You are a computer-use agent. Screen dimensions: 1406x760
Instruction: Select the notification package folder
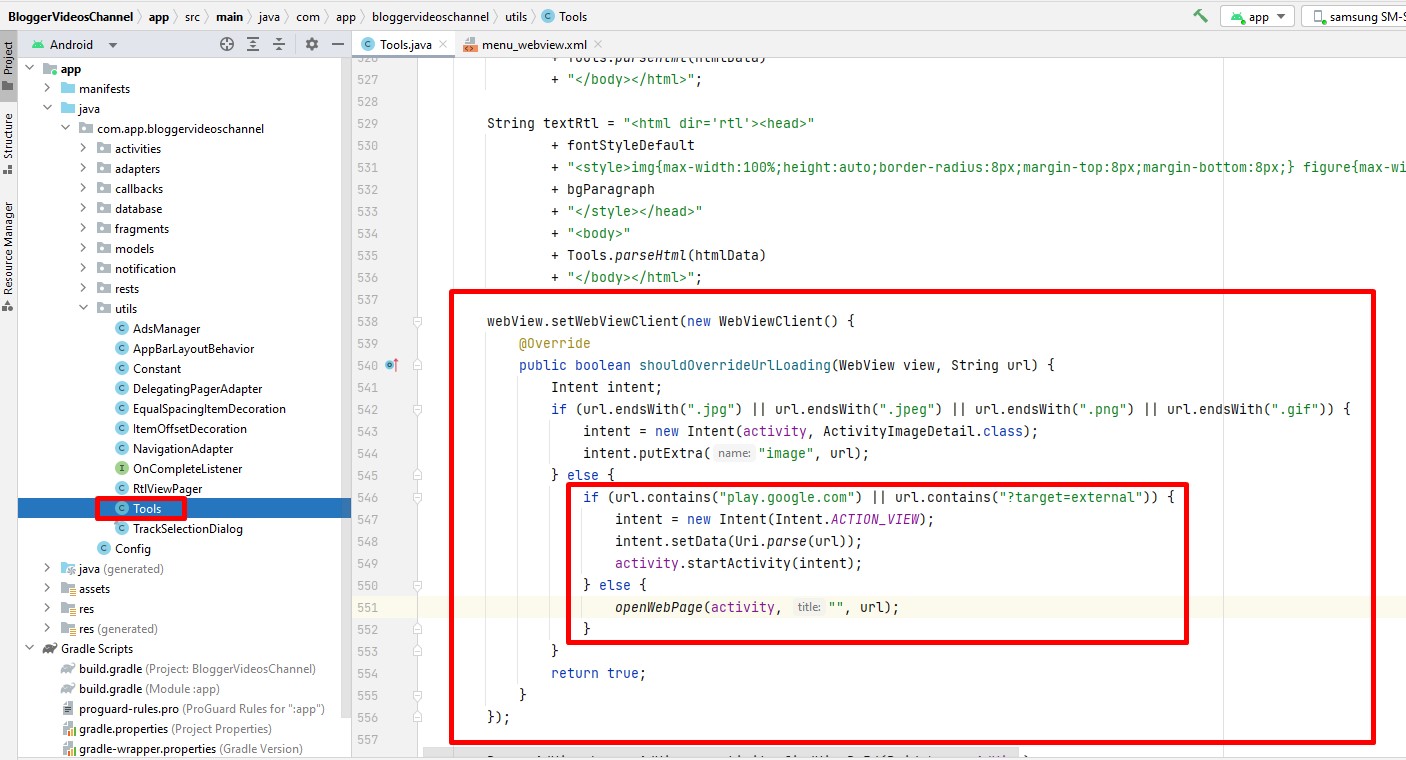tap(136, 269)
